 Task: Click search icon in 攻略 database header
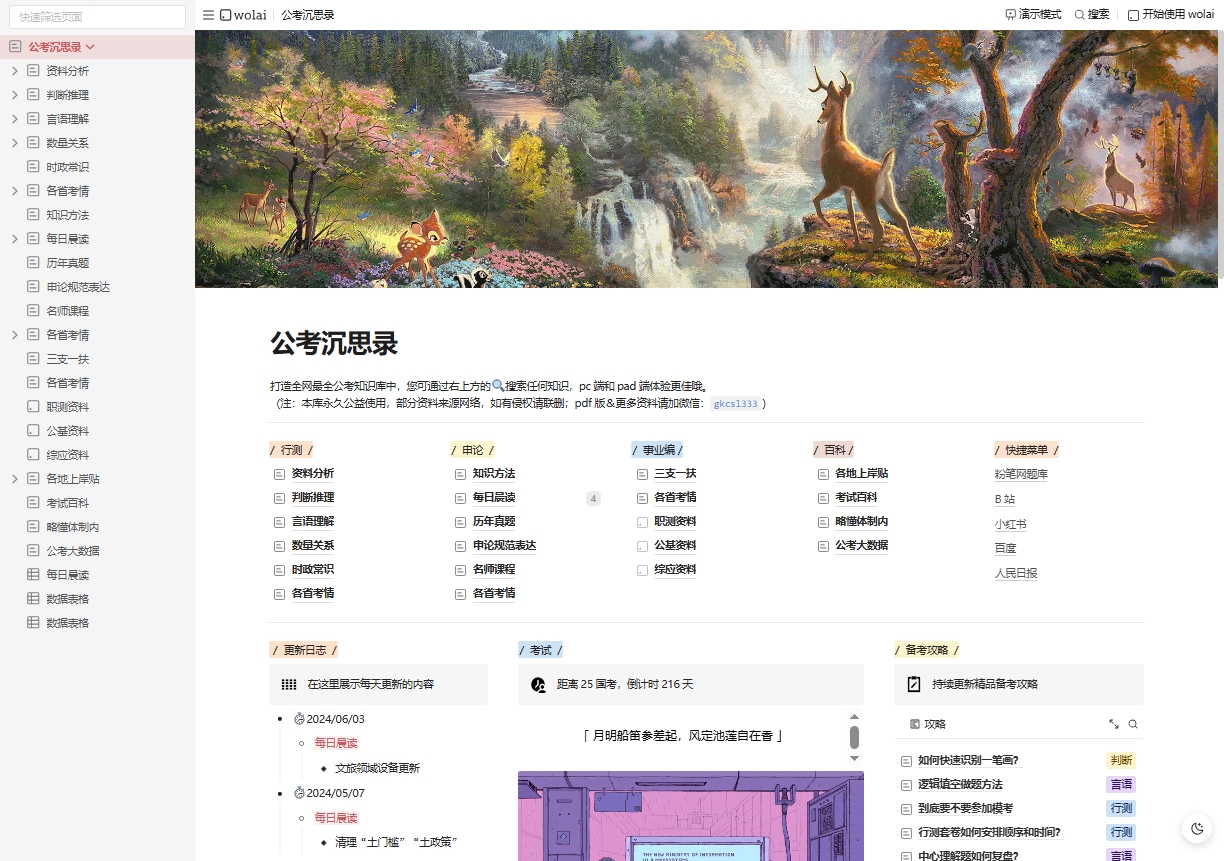pyautogui.click(x=1133, y=724)
